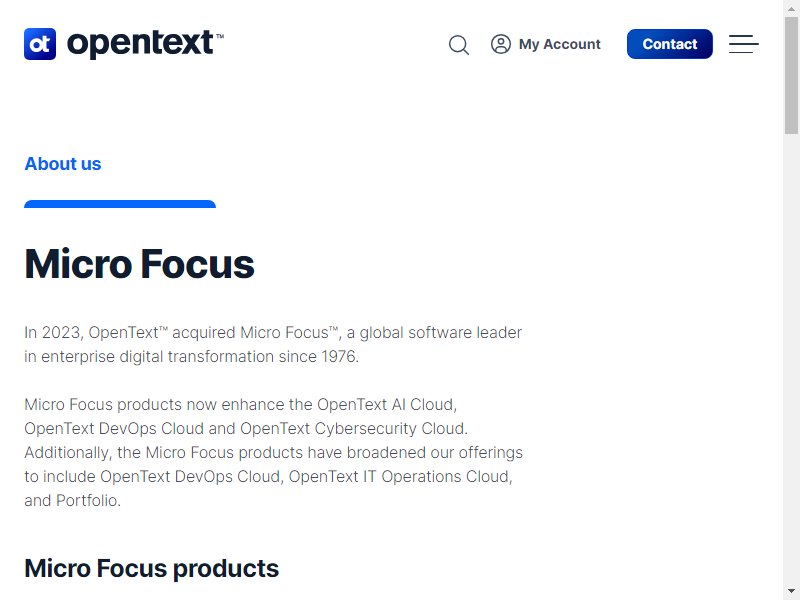Click the vertical scrollbar thumb

coord(791,76)
